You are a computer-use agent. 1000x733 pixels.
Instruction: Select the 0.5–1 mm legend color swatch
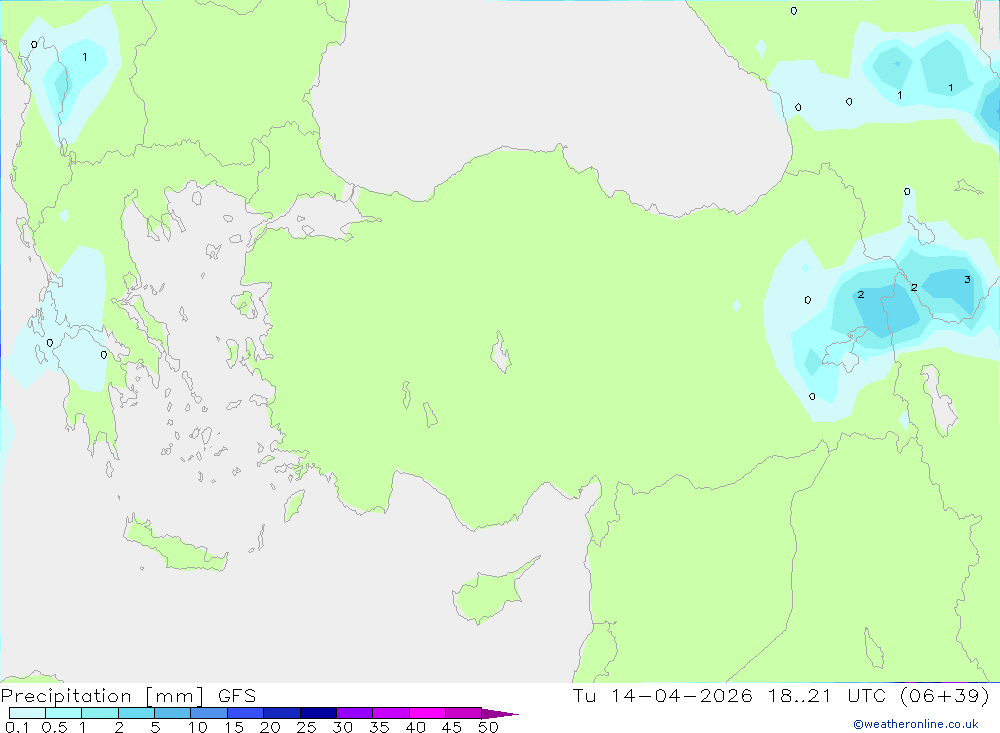pos(64,713)
